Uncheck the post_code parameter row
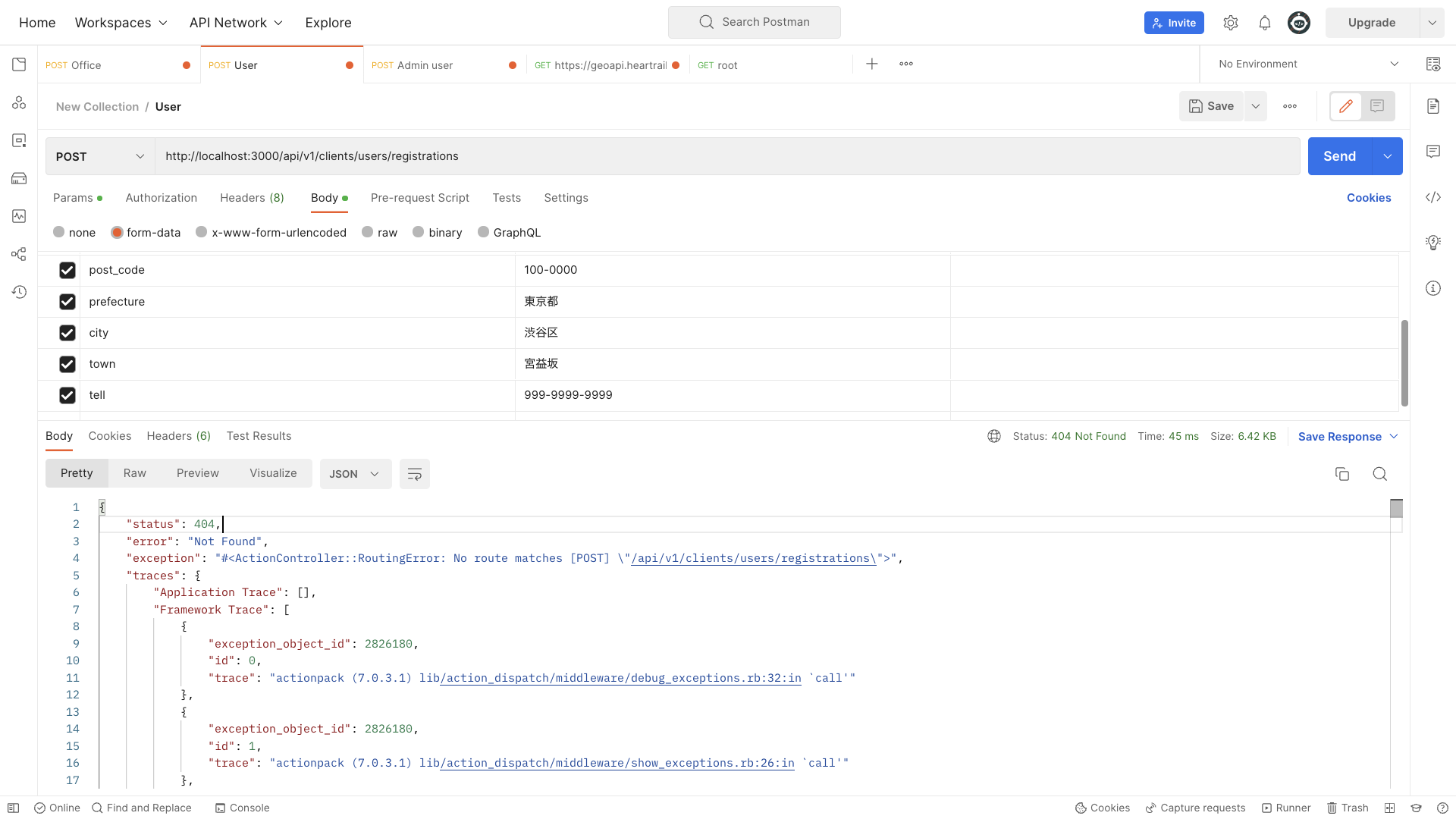Viewport: 1456px width, 819px height. (67, 270)
